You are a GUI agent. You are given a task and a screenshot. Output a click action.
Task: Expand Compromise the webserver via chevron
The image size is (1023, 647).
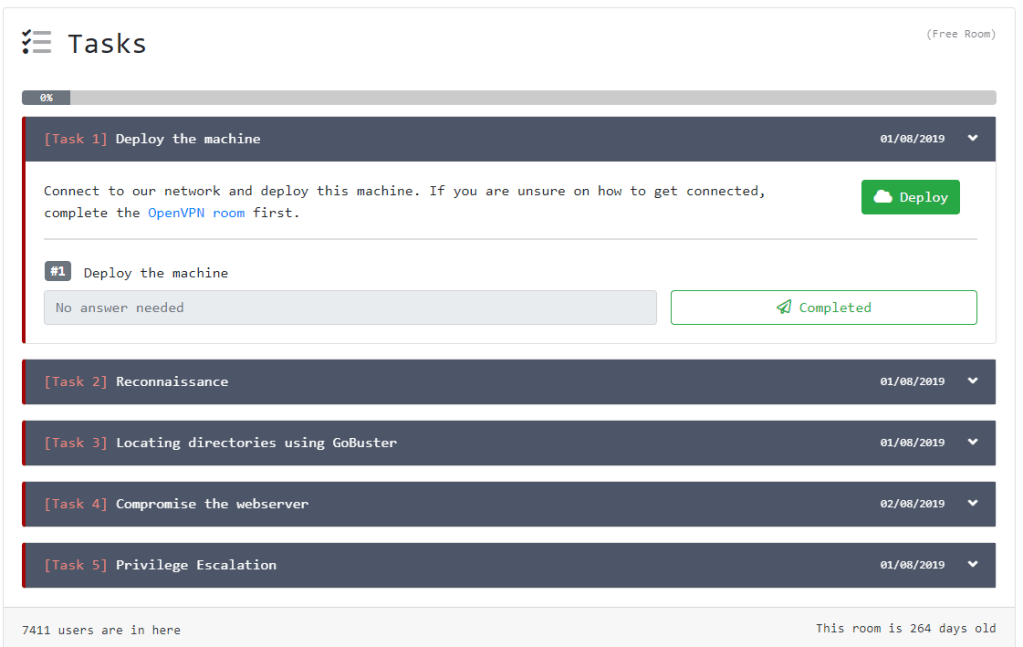(972, 504)
